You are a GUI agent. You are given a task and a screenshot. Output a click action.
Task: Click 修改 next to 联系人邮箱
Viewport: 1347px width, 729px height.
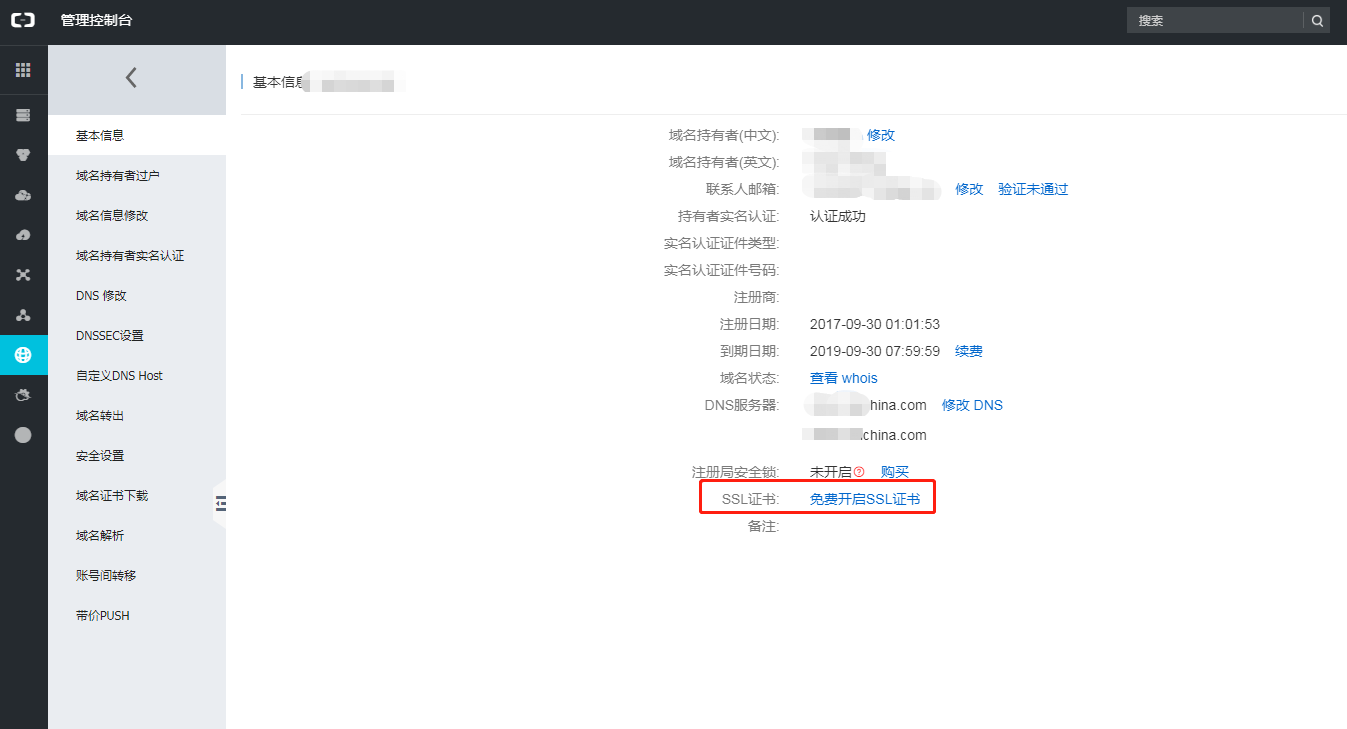coord(969,189)
